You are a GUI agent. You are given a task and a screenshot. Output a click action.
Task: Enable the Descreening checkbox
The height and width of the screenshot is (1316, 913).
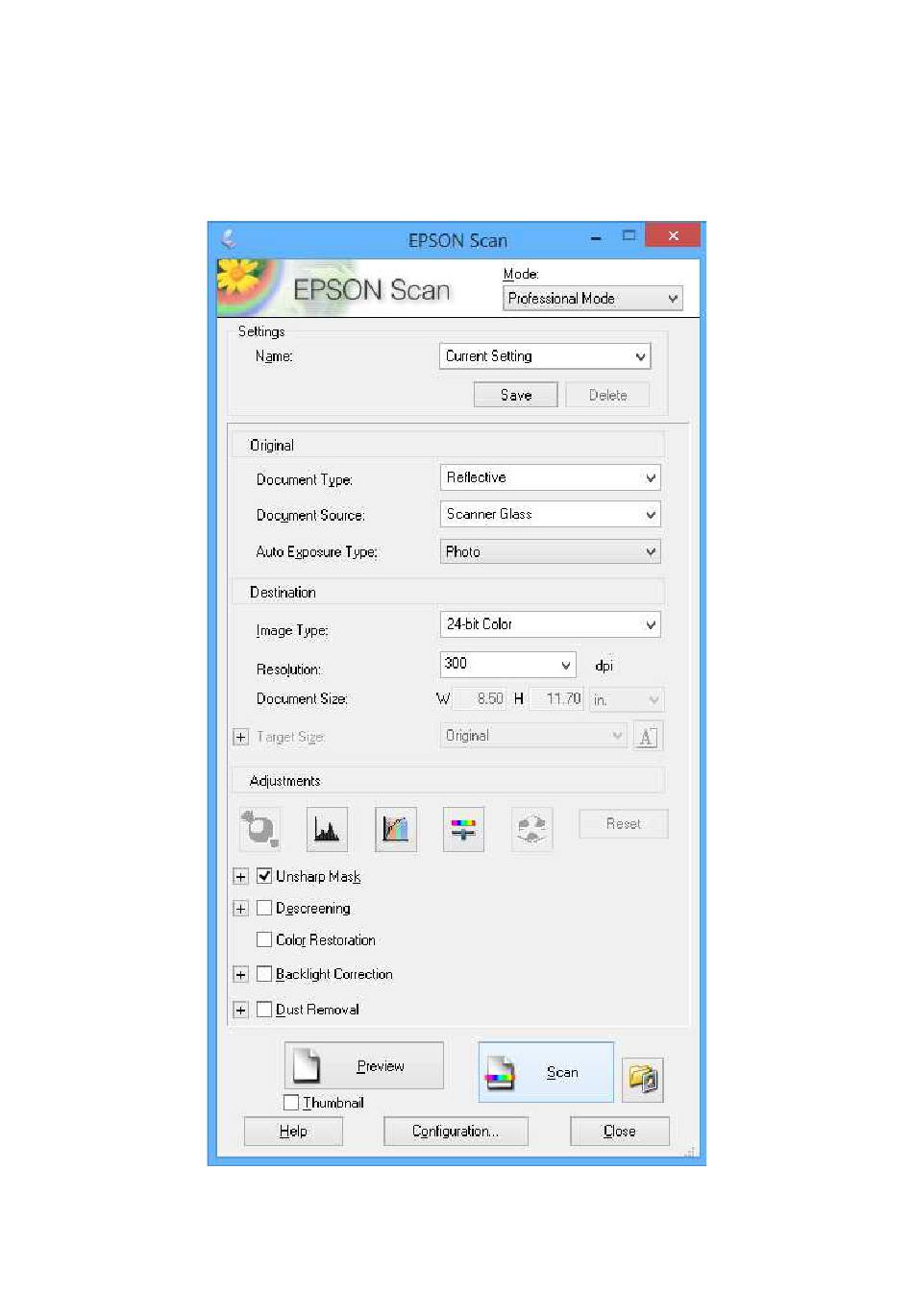(264, 908)
